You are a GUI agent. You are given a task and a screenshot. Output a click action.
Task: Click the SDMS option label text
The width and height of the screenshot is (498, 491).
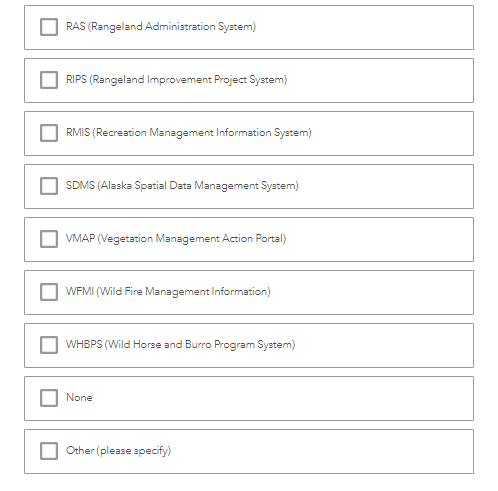[182, 186]
